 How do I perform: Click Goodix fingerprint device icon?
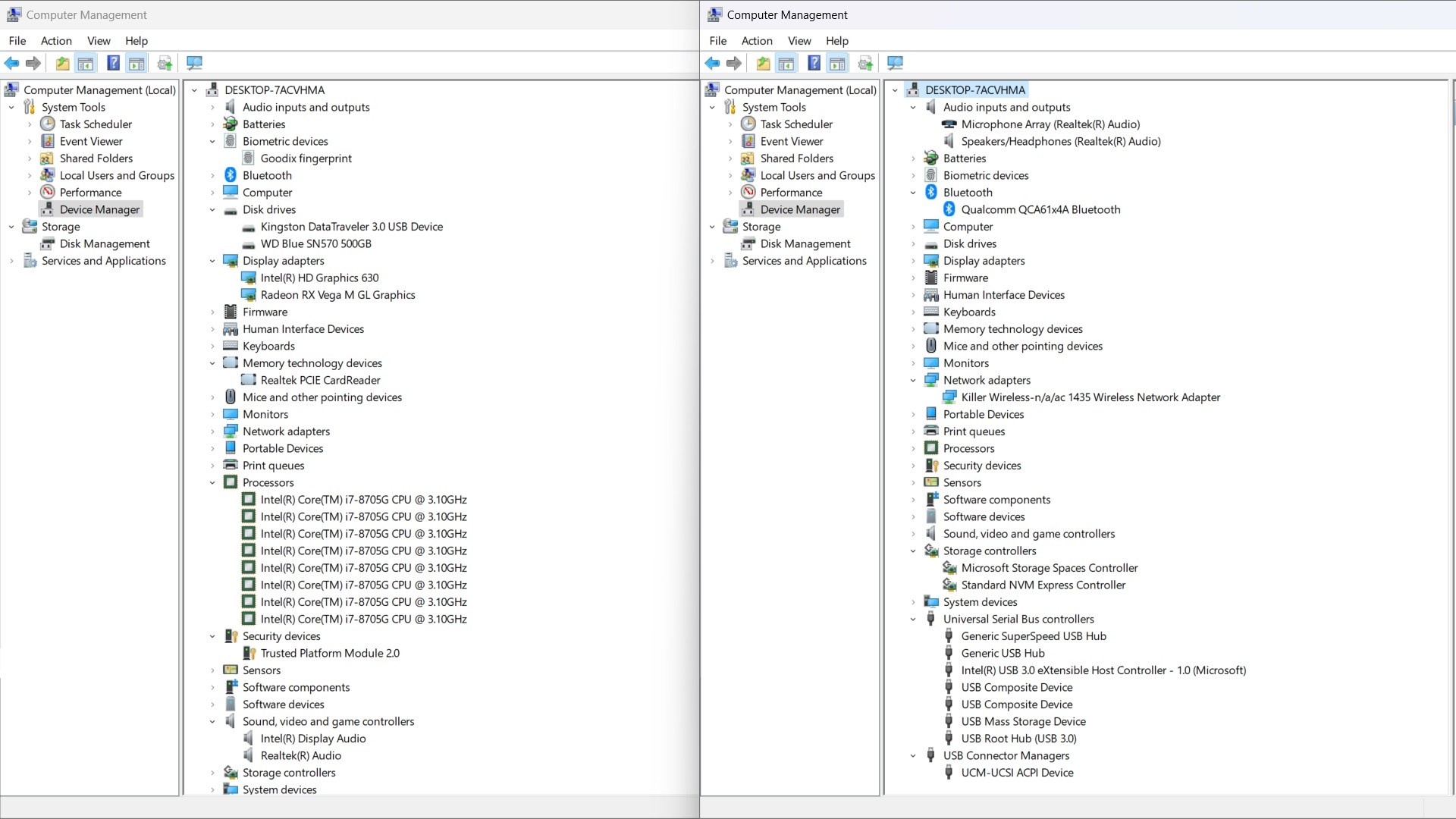pos(248,158)
